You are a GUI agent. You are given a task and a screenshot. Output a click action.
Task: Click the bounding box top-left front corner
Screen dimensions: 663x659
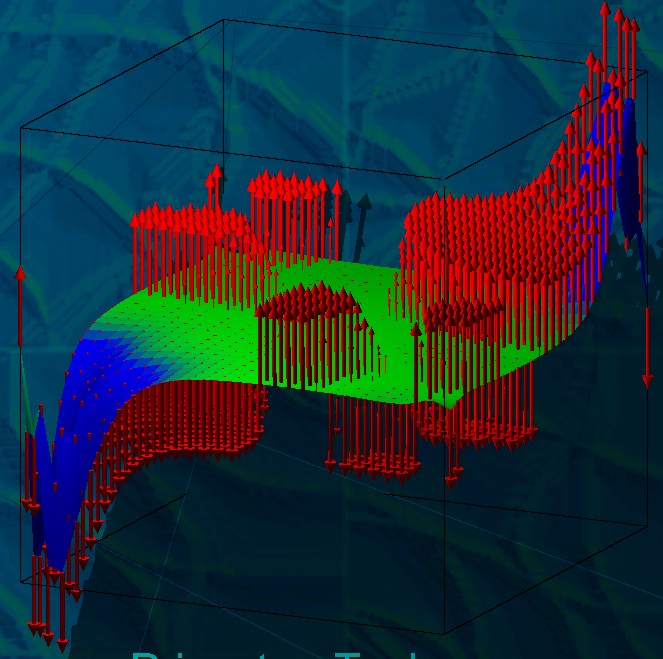[21, 128]
